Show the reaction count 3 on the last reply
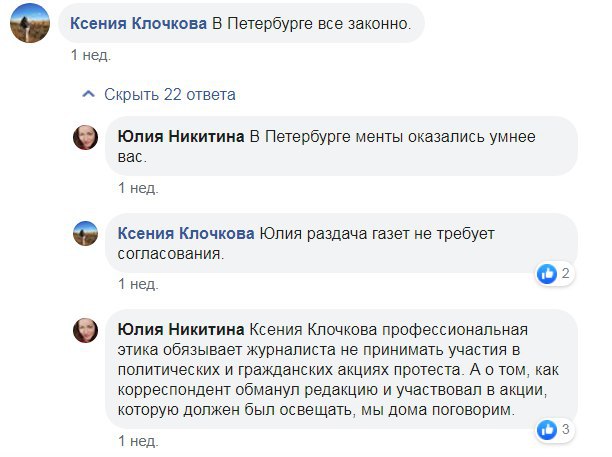The height and width of the screenshot is (457, 612). 565,430
